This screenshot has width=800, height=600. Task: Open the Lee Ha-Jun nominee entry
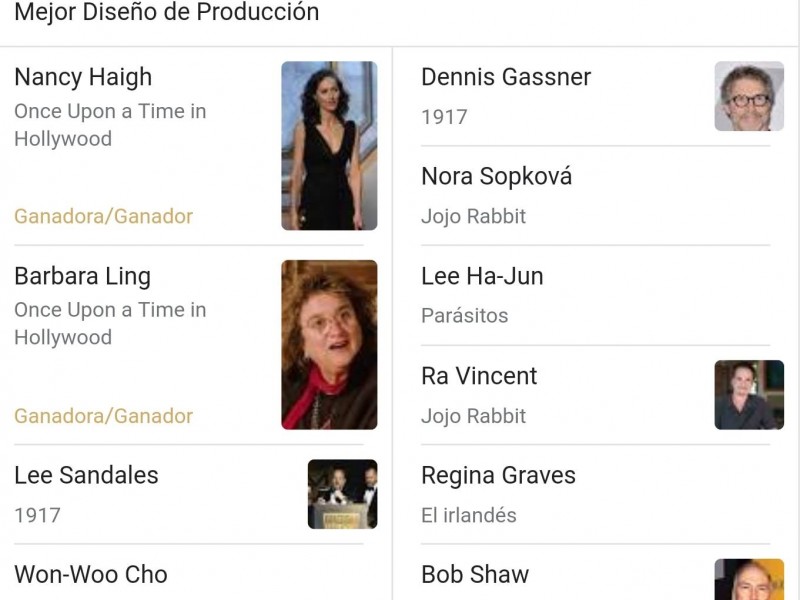482,276
